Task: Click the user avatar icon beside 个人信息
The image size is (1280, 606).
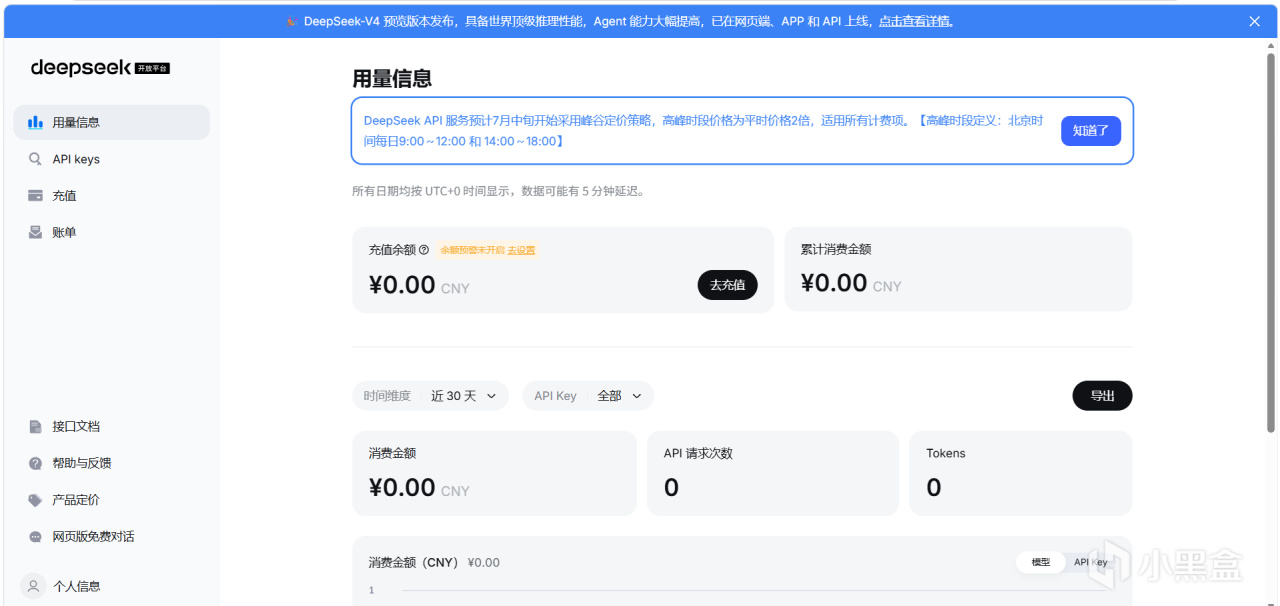Action: click(x=33, y=586)
